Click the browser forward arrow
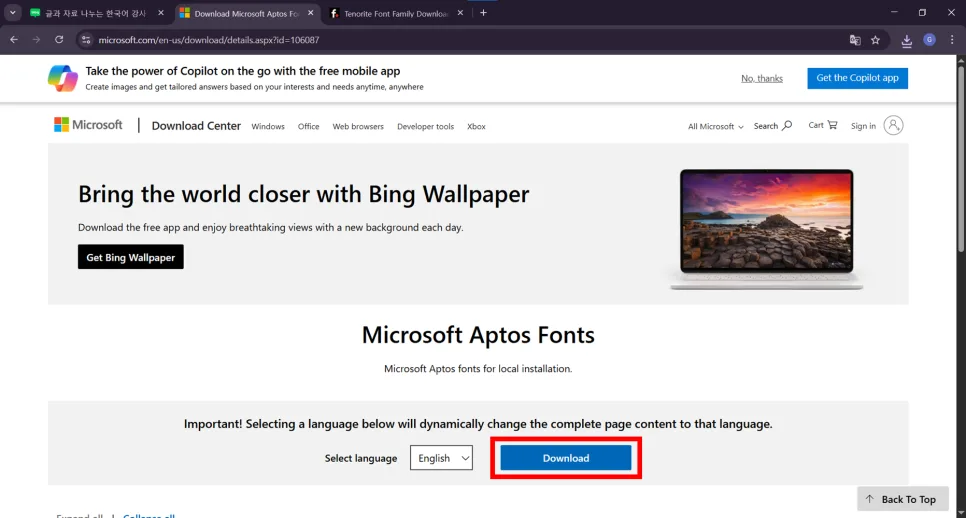The height and width of the screenshot is (518, 966). coord(36,39)
